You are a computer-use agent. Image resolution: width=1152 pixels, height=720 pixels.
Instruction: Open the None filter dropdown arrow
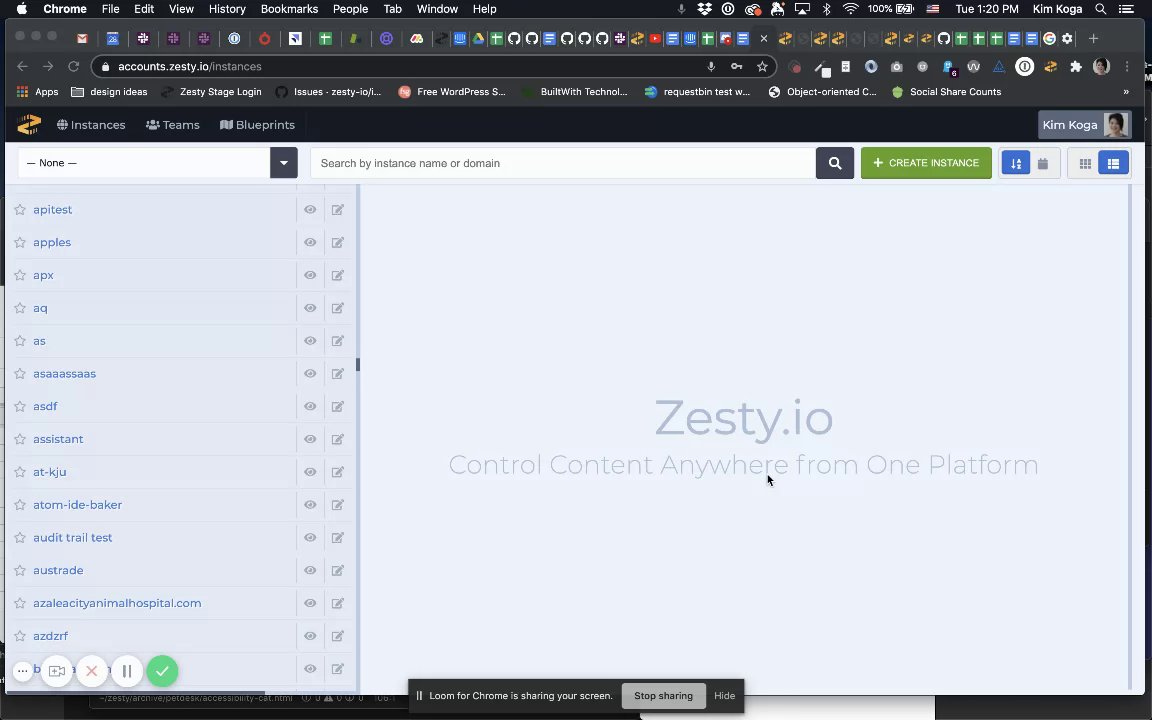[284, 163]
